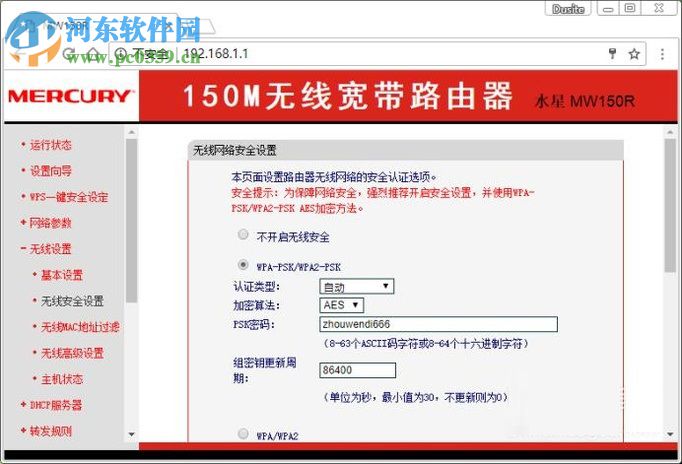Viewport: 682px width, 464px height.
Task: Open 设置向导 in sidebar
Action: pos(50,171)
